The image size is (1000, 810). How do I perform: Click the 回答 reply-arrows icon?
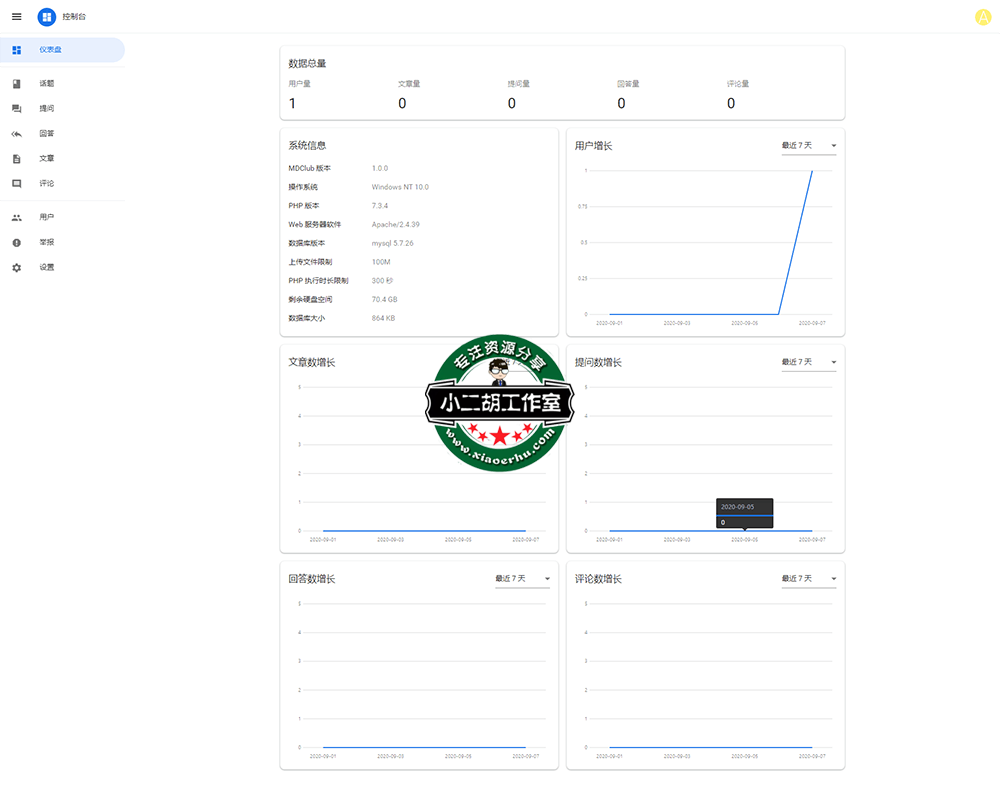click(16, 134)
